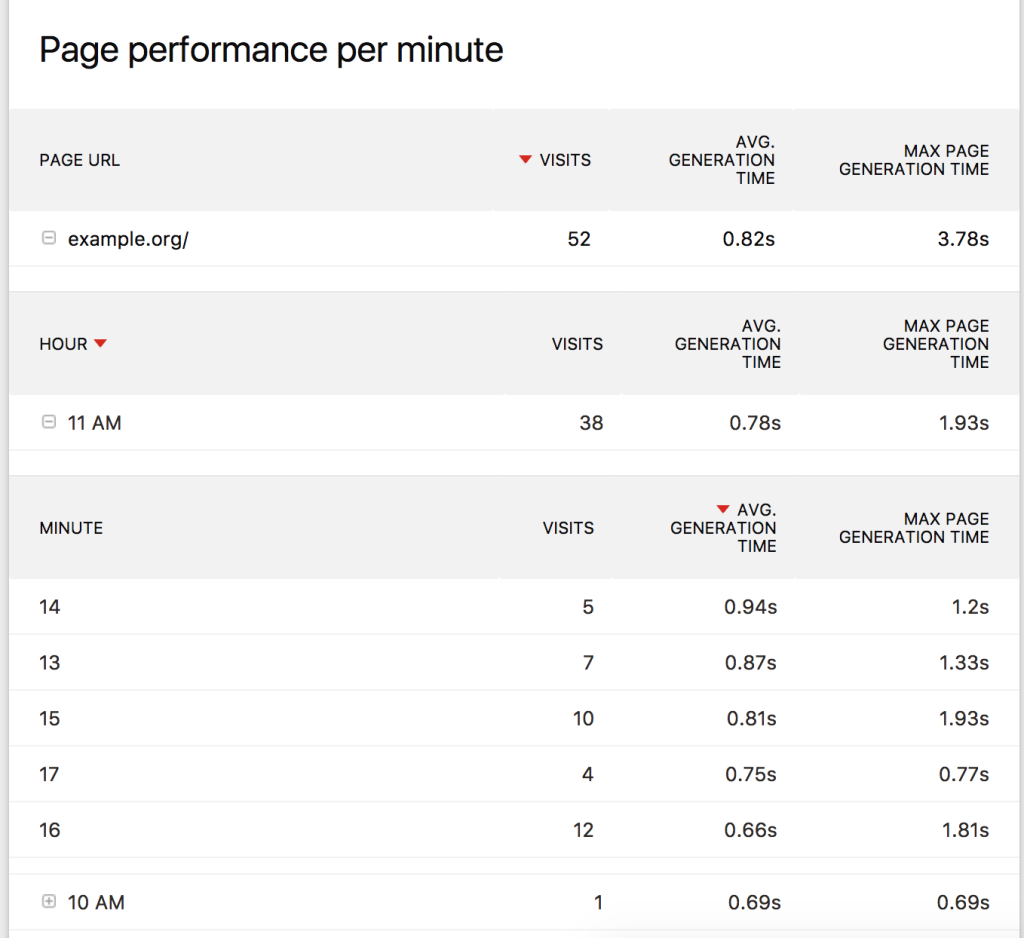Click the minus icon beside example.org/
Viewport: 1024px width, 938px height.
48,238
